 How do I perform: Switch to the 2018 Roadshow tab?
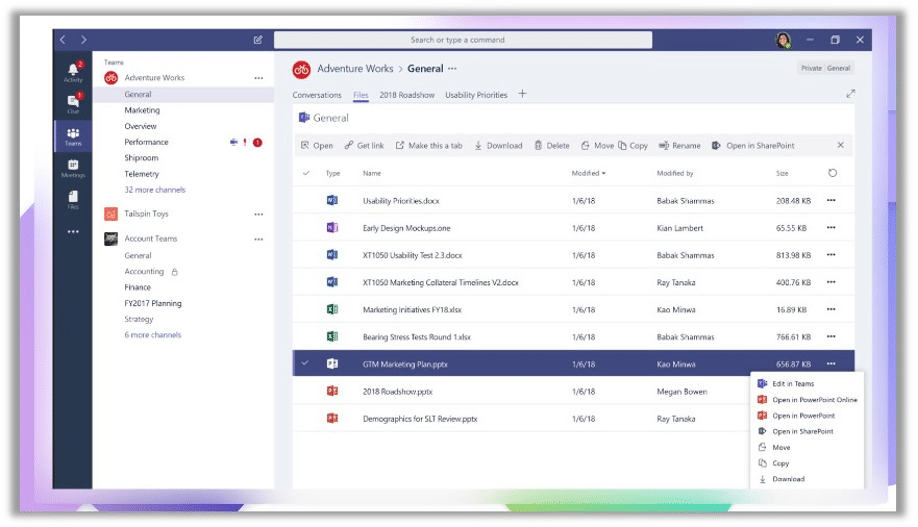pos(407,95)
